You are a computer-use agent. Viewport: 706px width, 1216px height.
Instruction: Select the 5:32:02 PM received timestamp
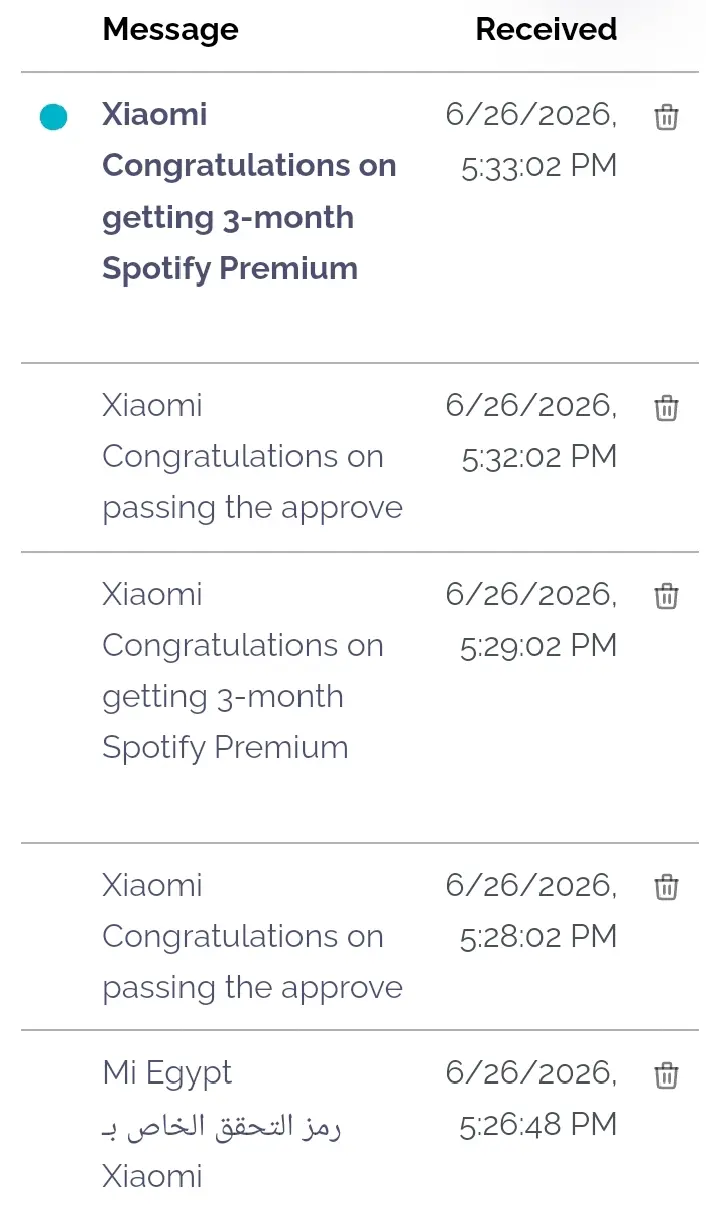coord(531,431)
